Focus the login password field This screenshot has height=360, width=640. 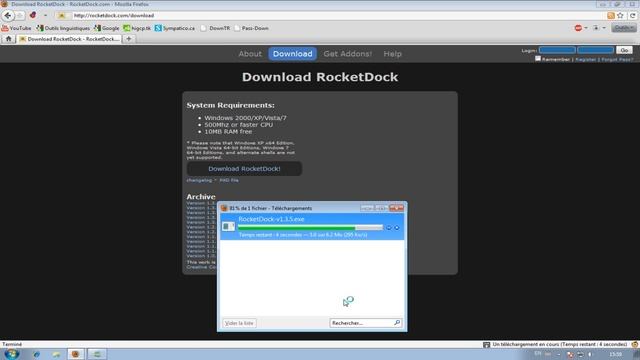pos(596,50)
